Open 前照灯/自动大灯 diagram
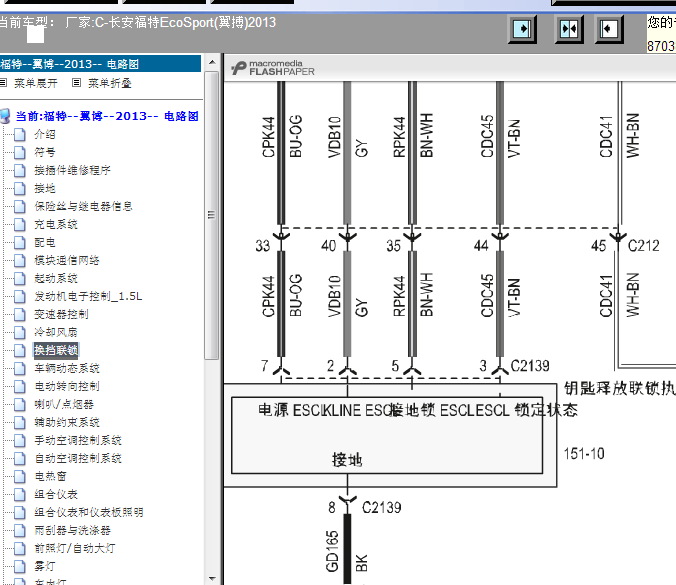The width and height of the screenshot is (676, 585). [x=75, y=549]
